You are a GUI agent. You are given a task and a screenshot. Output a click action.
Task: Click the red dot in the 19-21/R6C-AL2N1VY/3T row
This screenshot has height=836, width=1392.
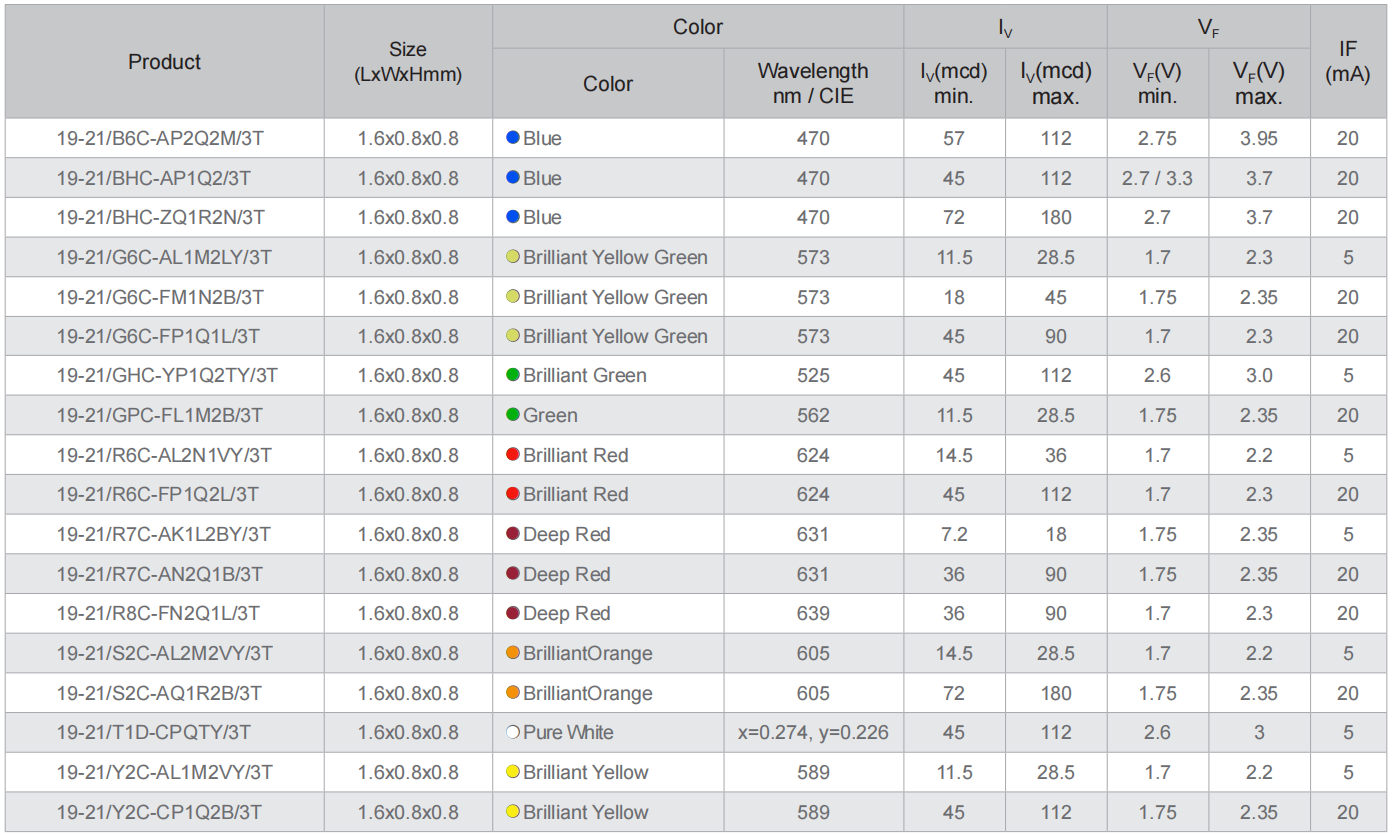(513, 455)
